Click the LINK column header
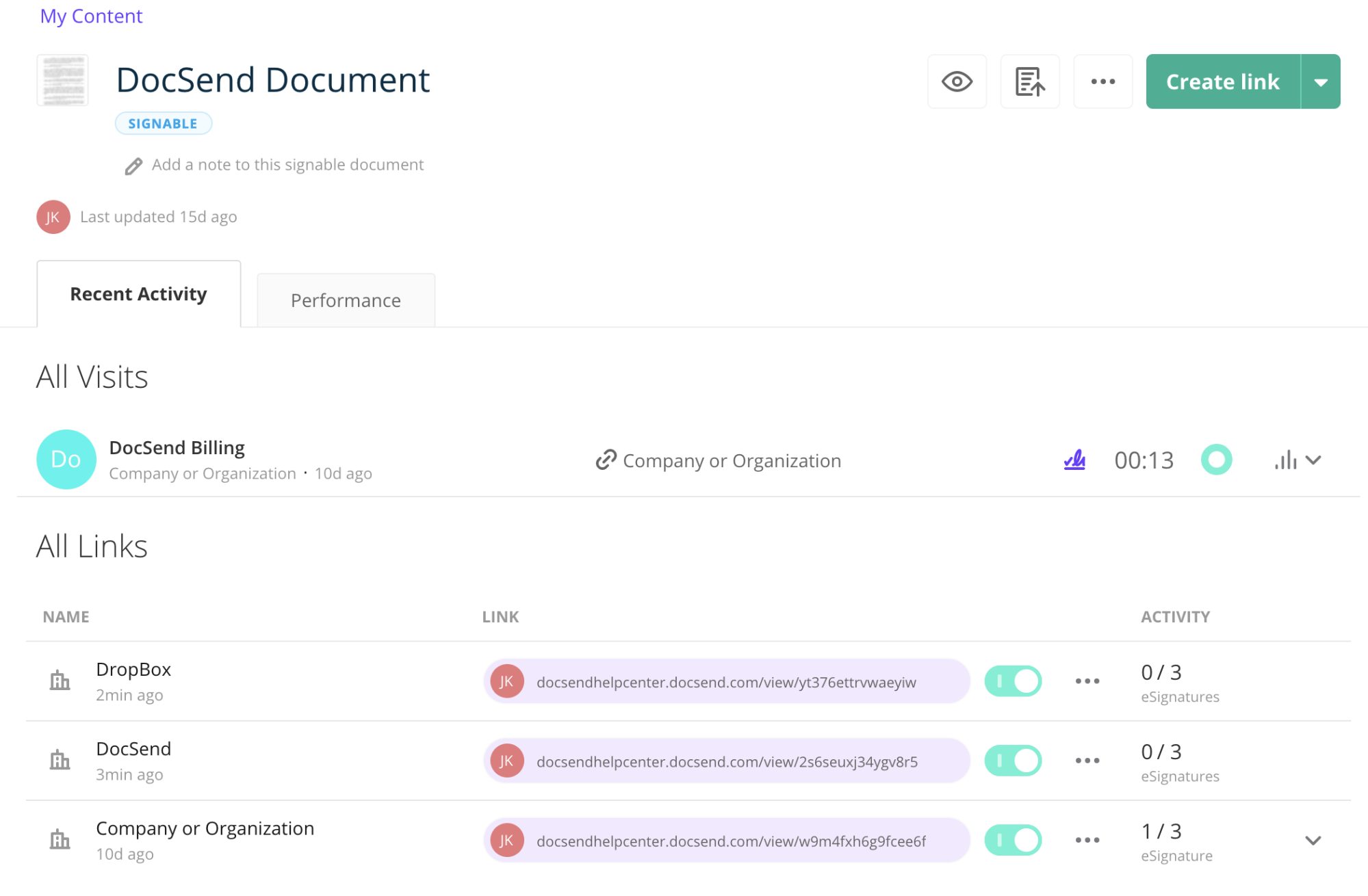Viewport: 1368px width, 896px height. pyautogui.click(x=500, y=617)
